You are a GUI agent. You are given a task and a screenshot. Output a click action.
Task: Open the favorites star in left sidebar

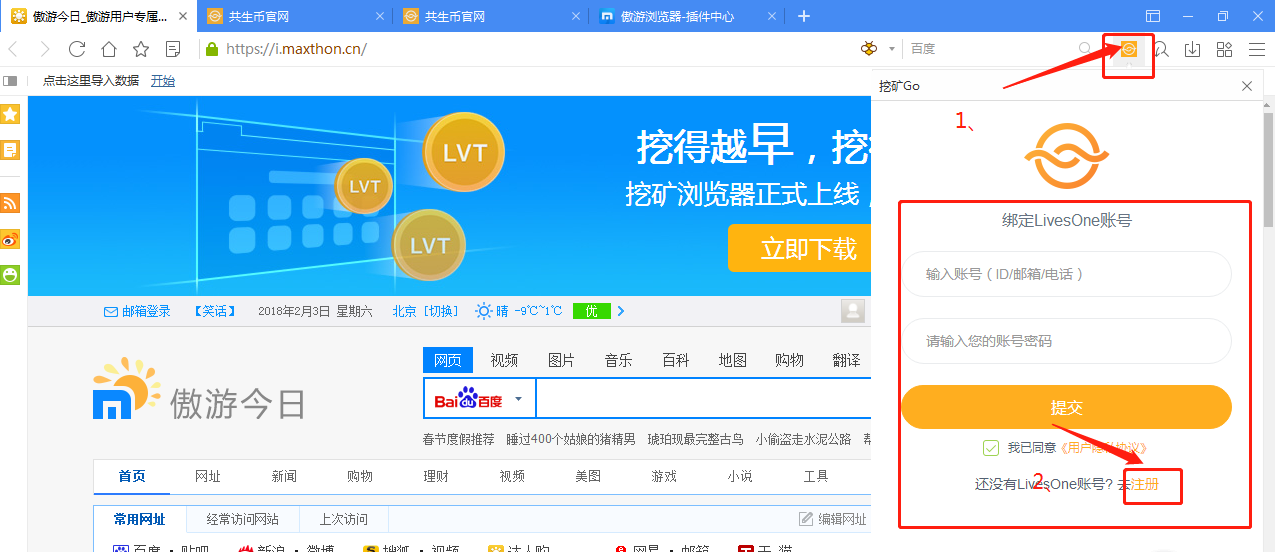(10, 114)
